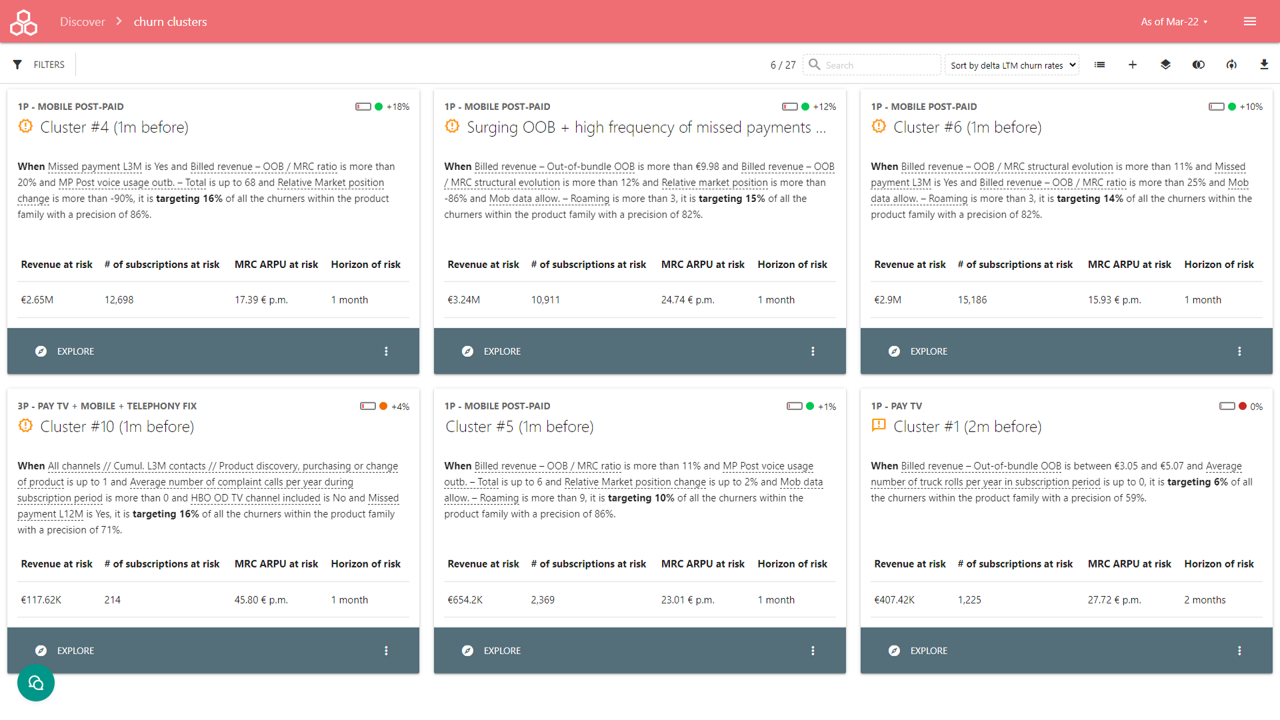The height and width of the screenshot is (720, 1280).
Task: Click the battery indicator on Cluster #10 card
Action: point(368,407)
